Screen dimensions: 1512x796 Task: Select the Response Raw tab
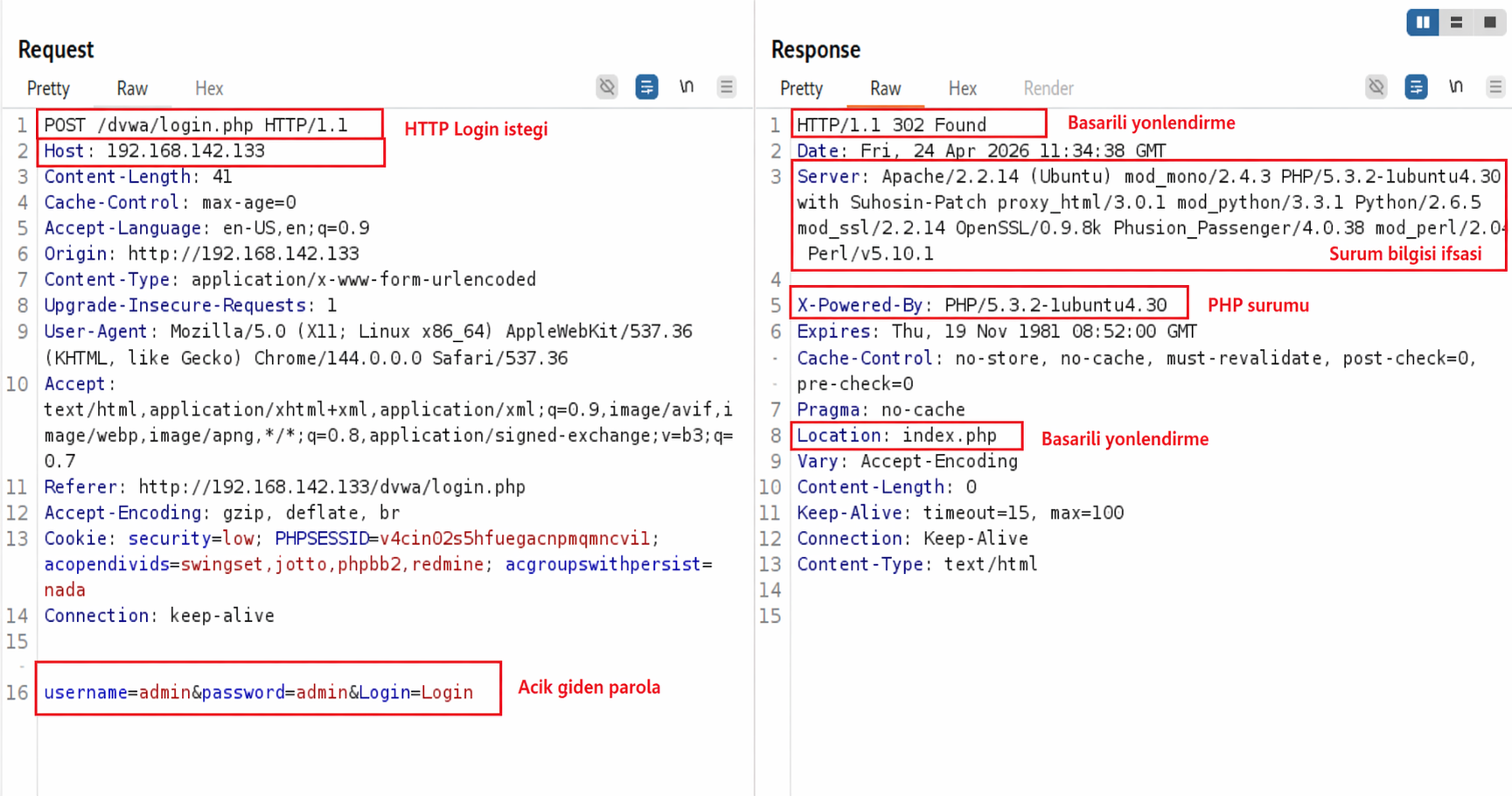[885, 88]
